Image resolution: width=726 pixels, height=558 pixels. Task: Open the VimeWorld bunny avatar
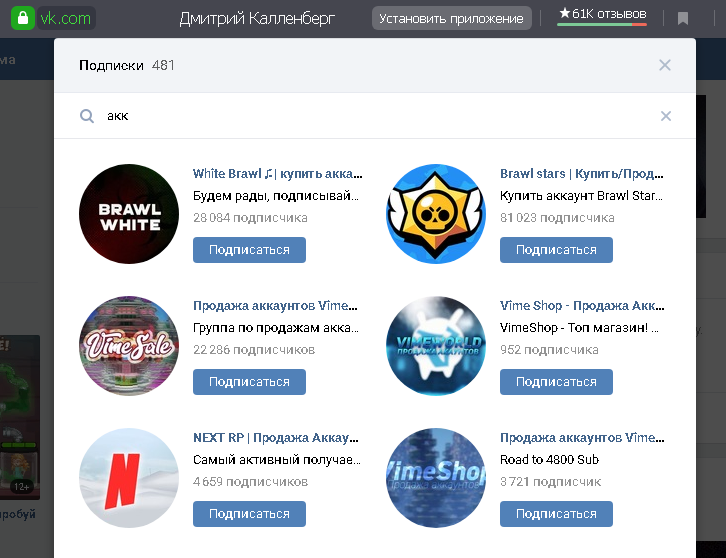click(x=436, y=346)
